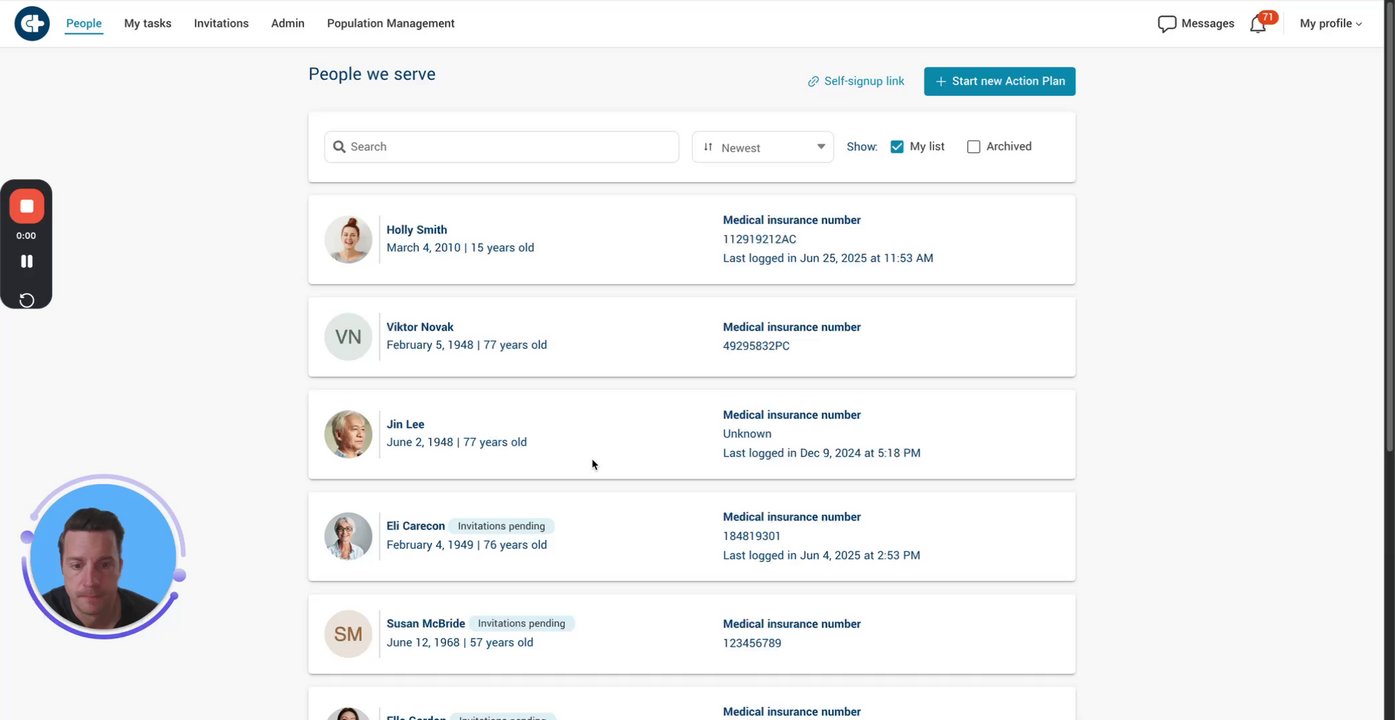Click Viktor Novak's VN initials avatar
This screenshot has height=720, width=1395.
pyautogui.click(x=348, y=337)
